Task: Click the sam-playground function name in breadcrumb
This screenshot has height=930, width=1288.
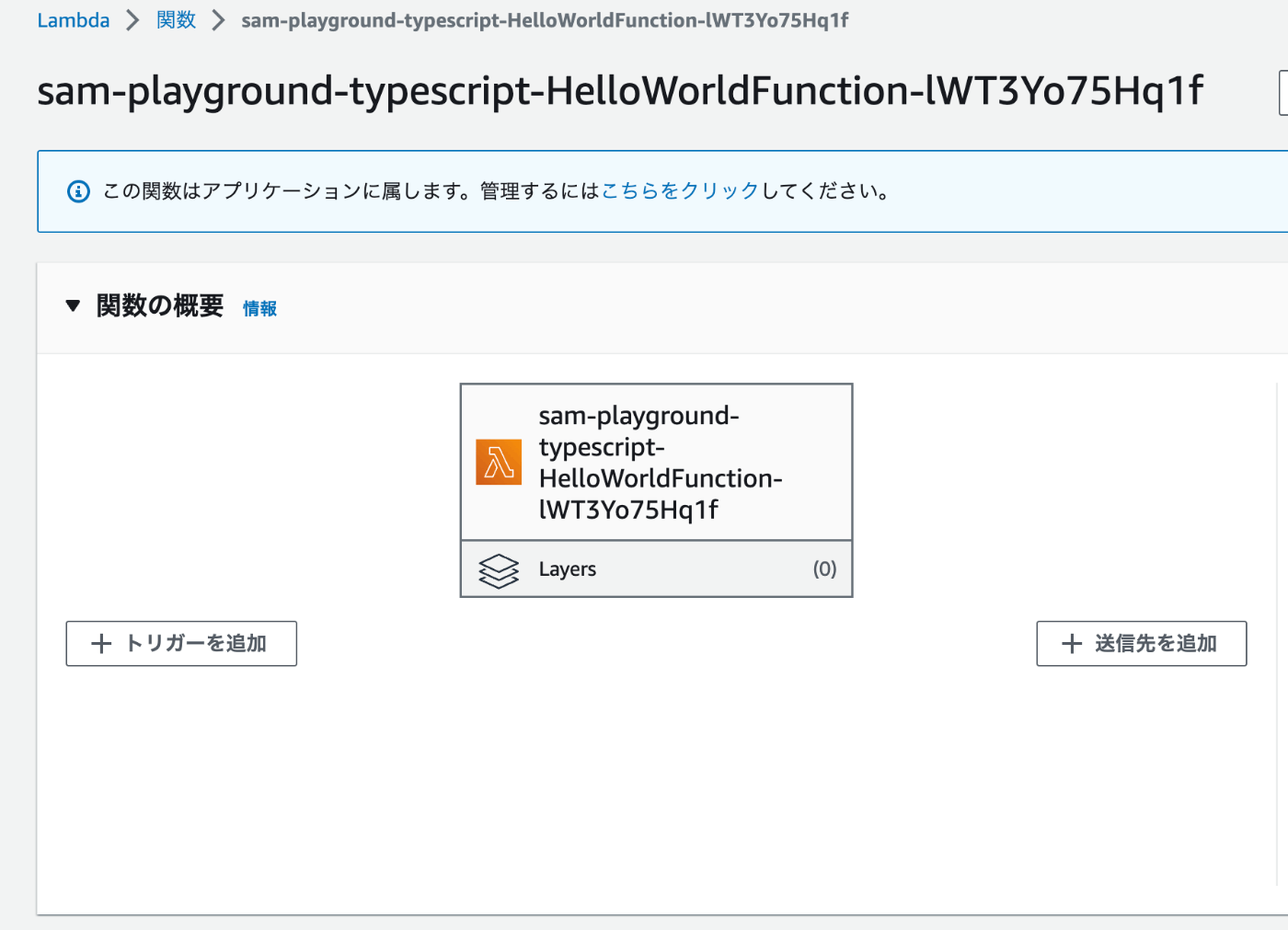Action: coord(545,20)
